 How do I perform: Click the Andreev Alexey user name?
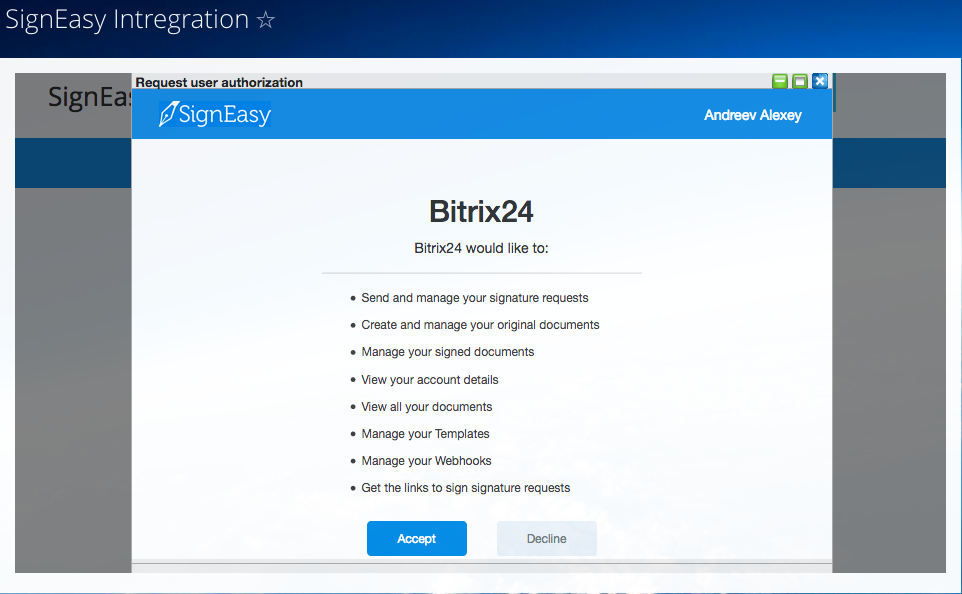753,115
